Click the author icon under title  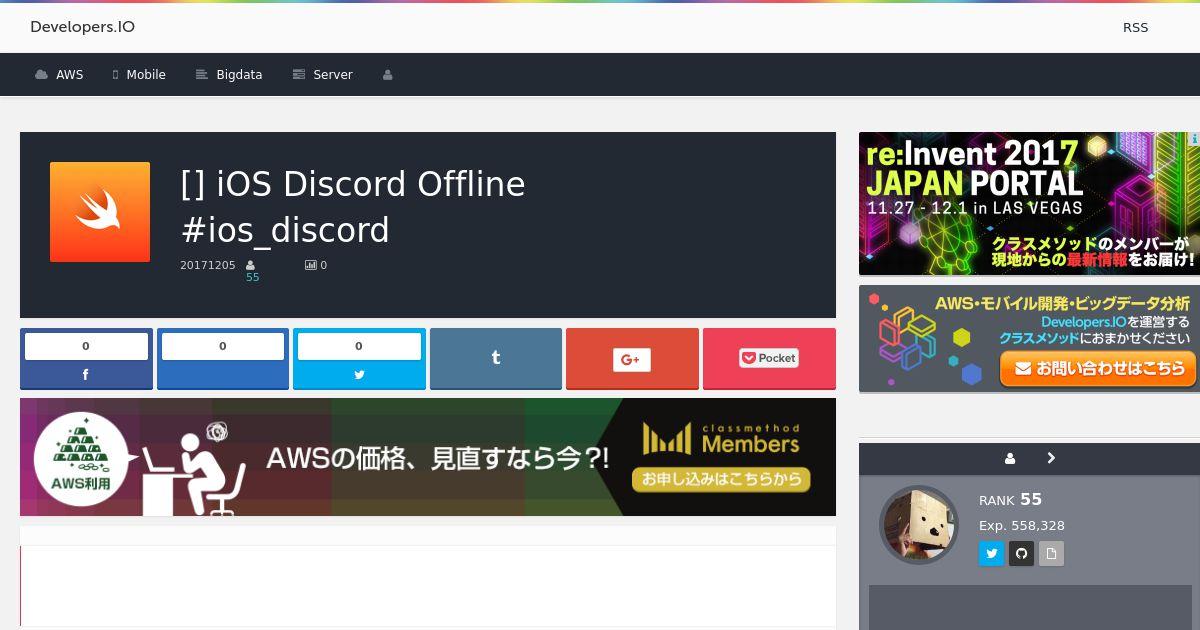pos(251,265)
